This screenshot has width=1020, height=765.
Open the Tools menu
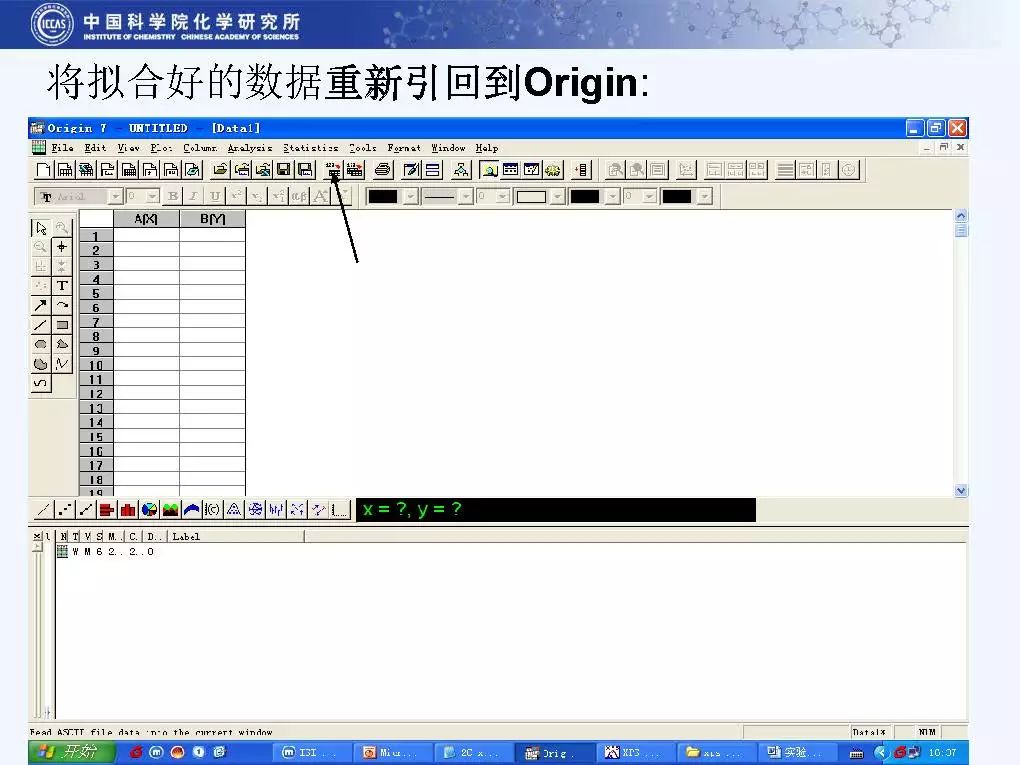click(x=362, y=148)
